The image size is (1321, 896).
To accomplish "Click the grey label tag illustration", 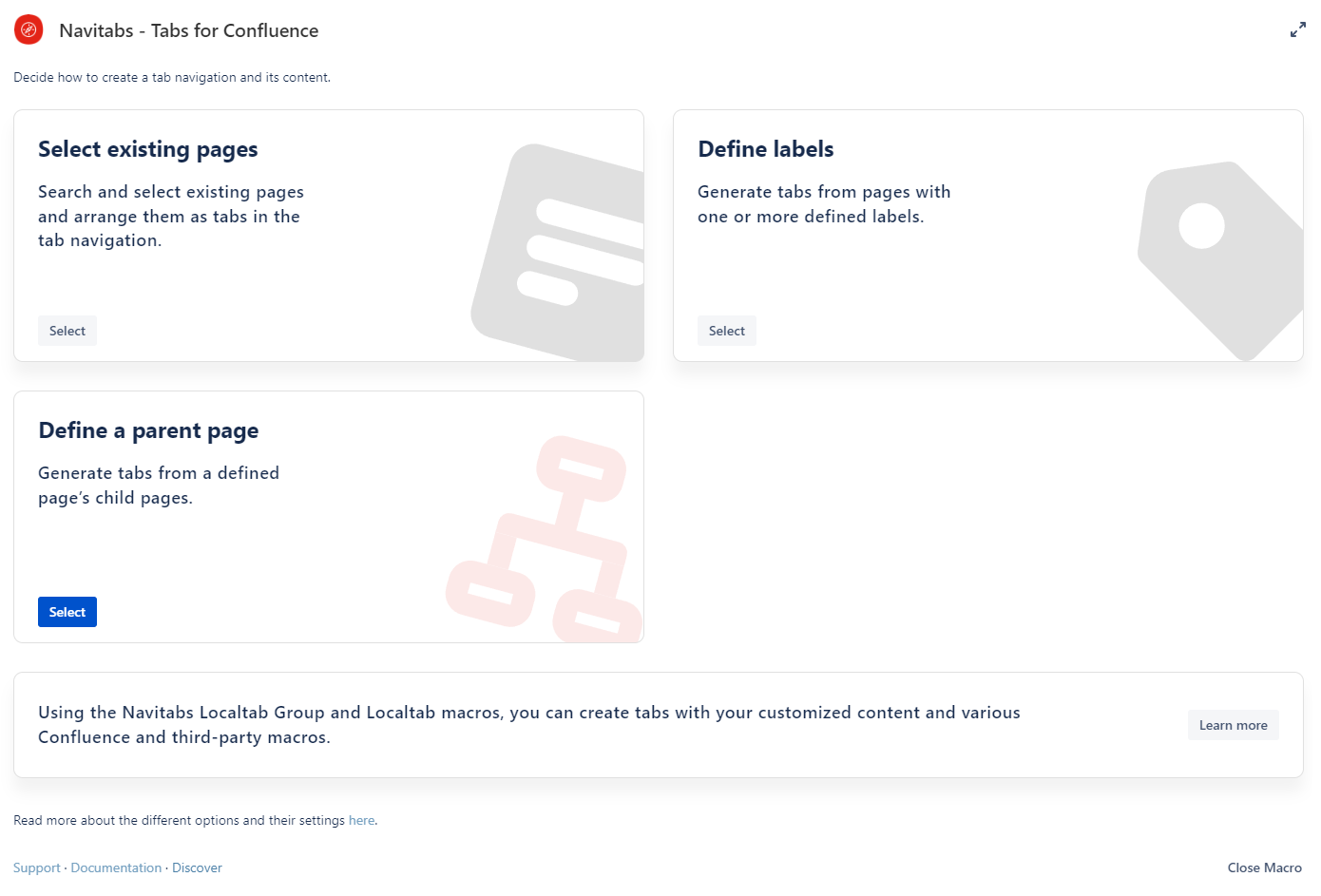I will (1221, 258).
